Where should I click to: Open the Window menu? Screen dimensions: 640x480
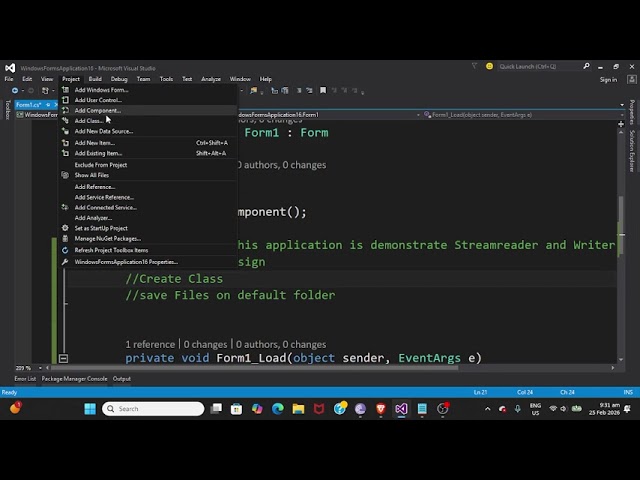coord(240,79)
